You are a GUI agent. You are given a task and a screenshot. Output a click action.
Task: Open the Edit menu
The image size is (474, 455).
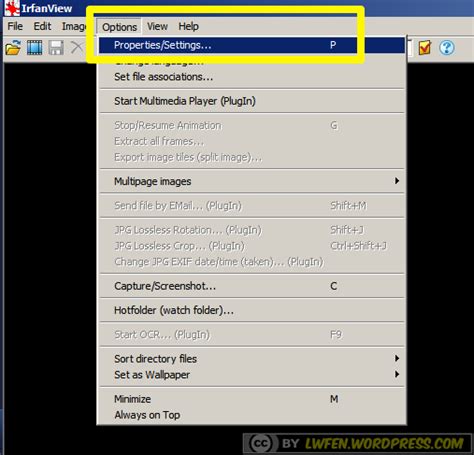(x=42, y=26)
